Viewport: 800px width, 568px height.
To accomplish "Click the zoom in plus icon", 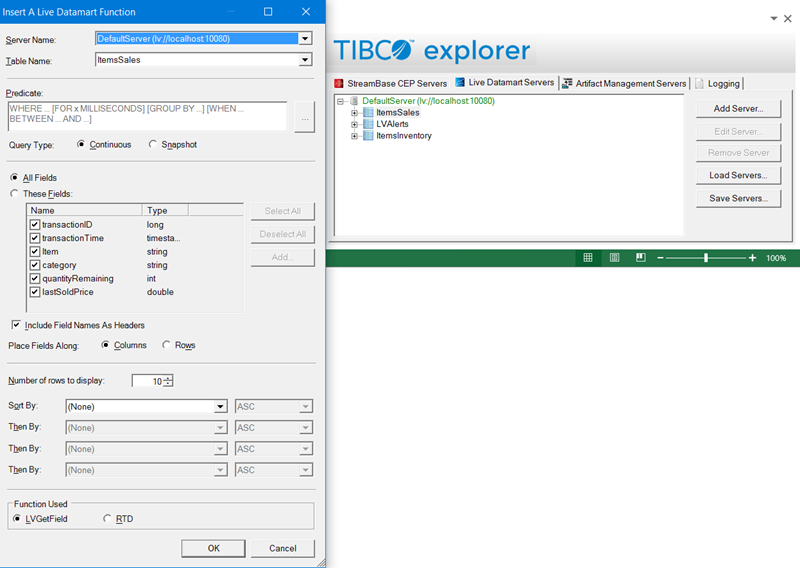I will coord(753,258).
